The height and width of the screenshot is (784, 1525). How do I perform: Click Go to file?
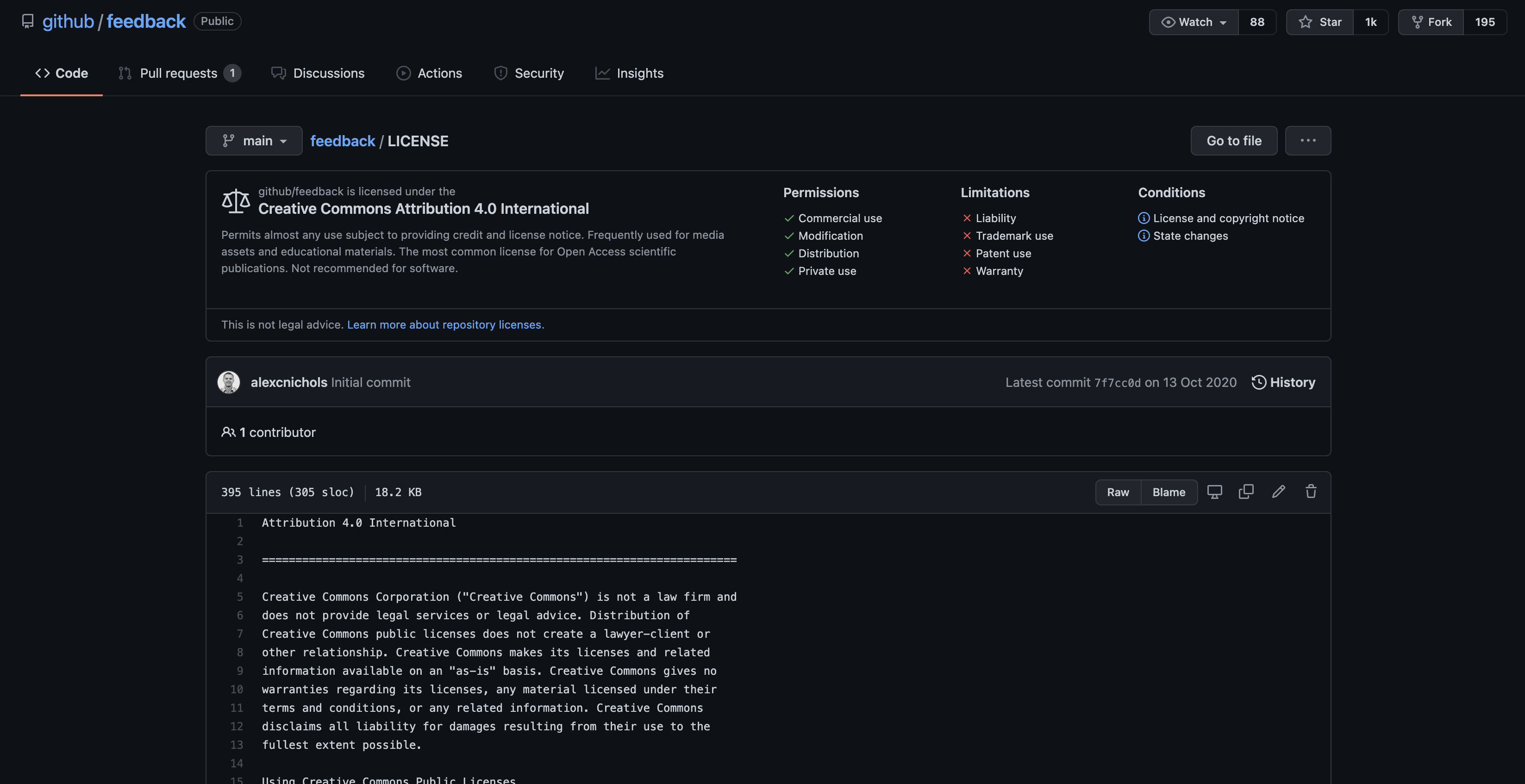(1234, 140)
